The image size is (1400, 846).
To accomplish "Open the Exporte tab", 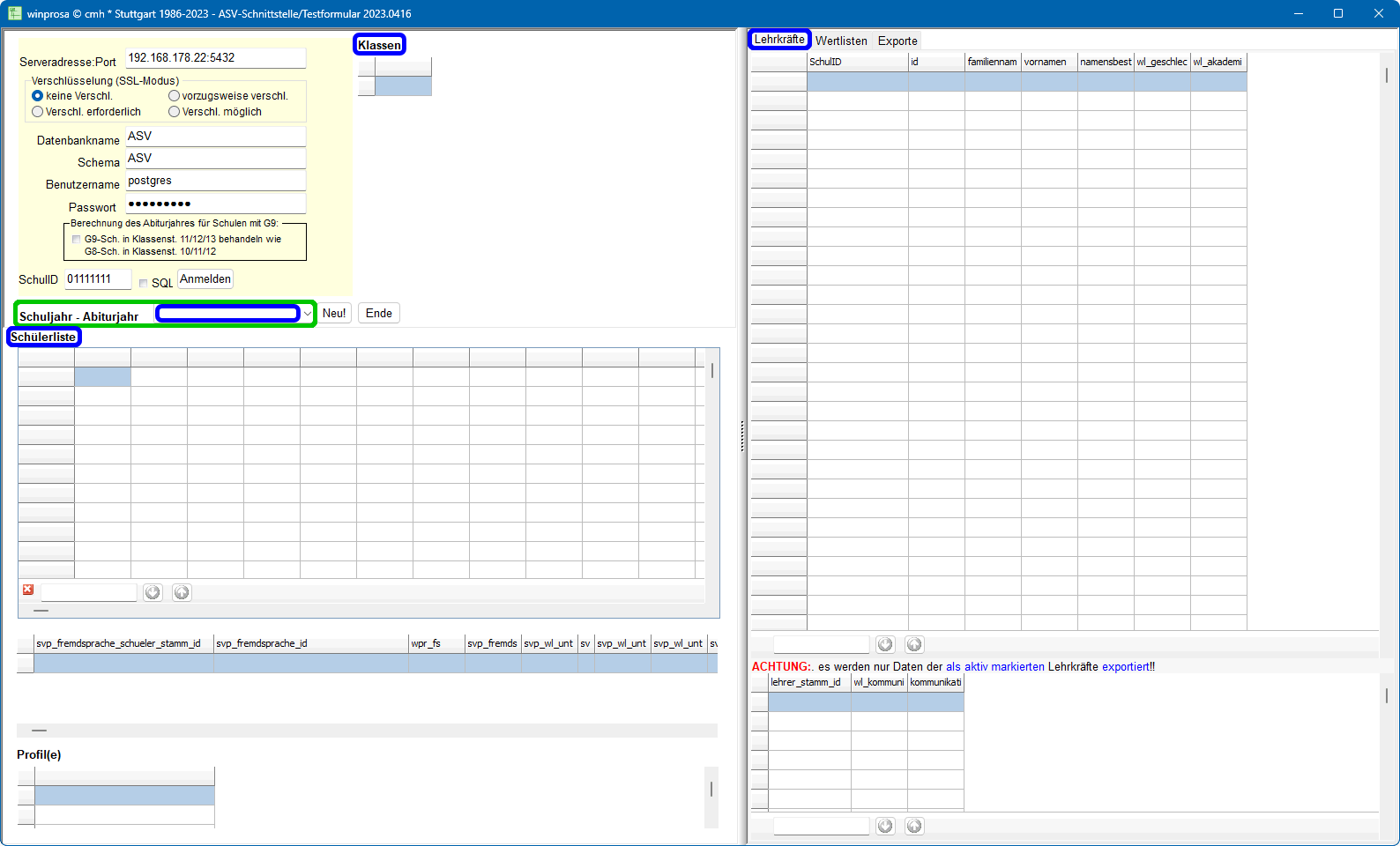I will click(897, 41).
